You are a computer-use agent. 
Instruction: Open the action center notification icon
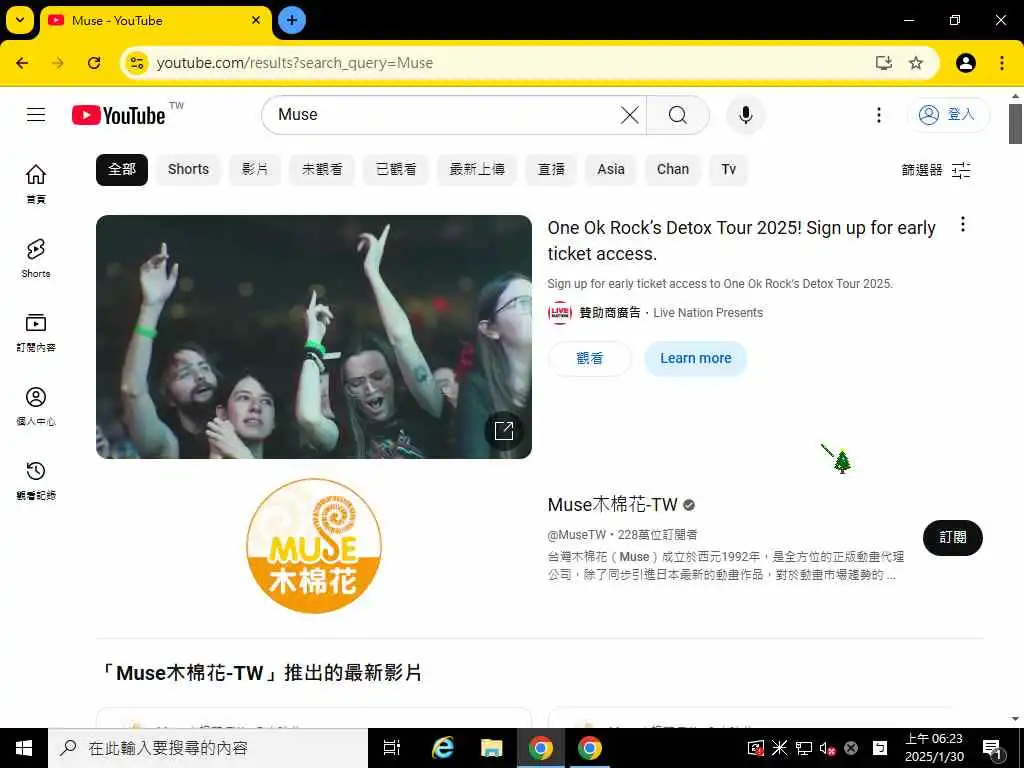click(x=992, y=748)
